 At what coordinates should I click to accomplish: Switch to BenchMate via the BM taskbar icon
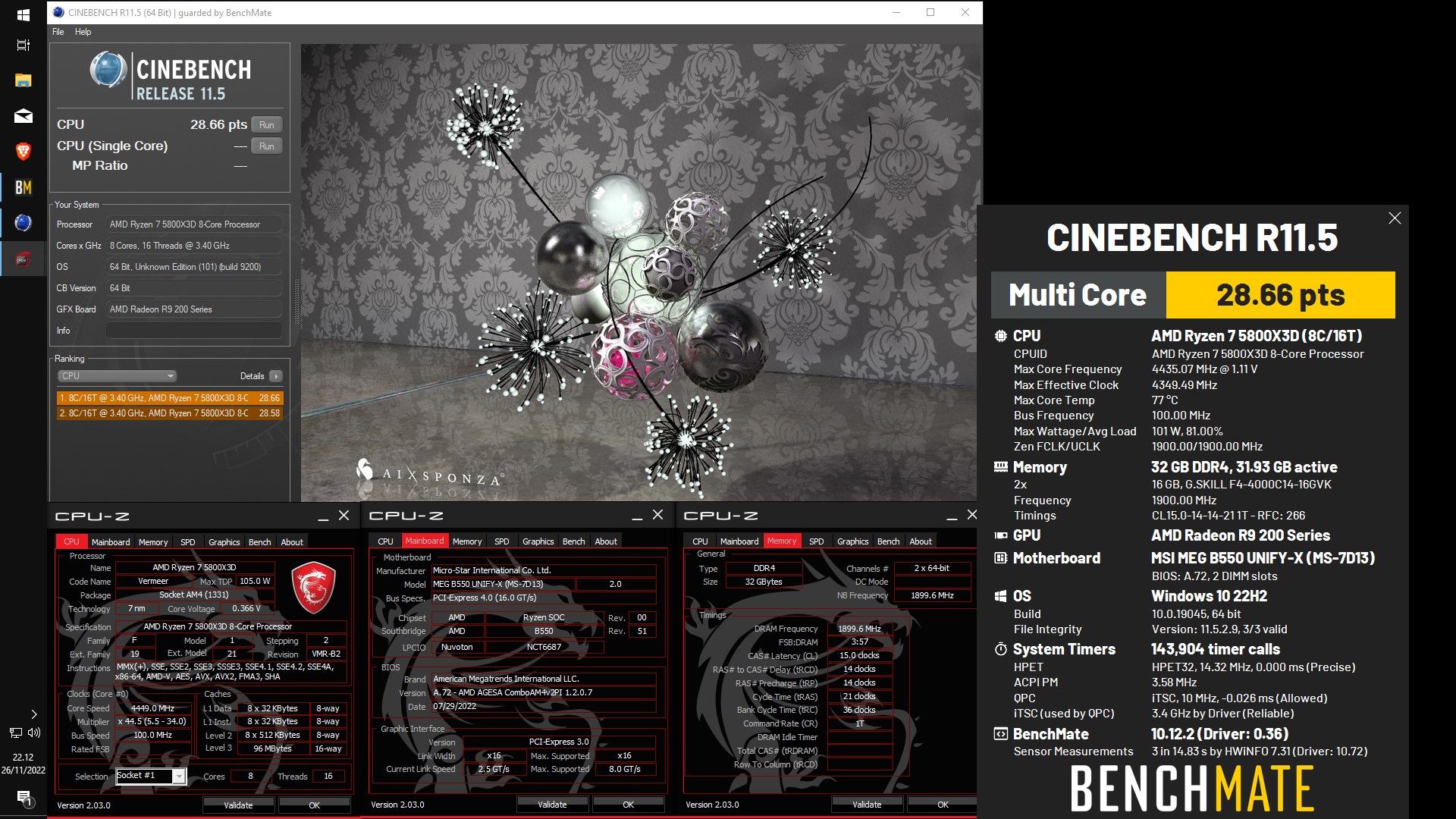click(x=23, y=187)
